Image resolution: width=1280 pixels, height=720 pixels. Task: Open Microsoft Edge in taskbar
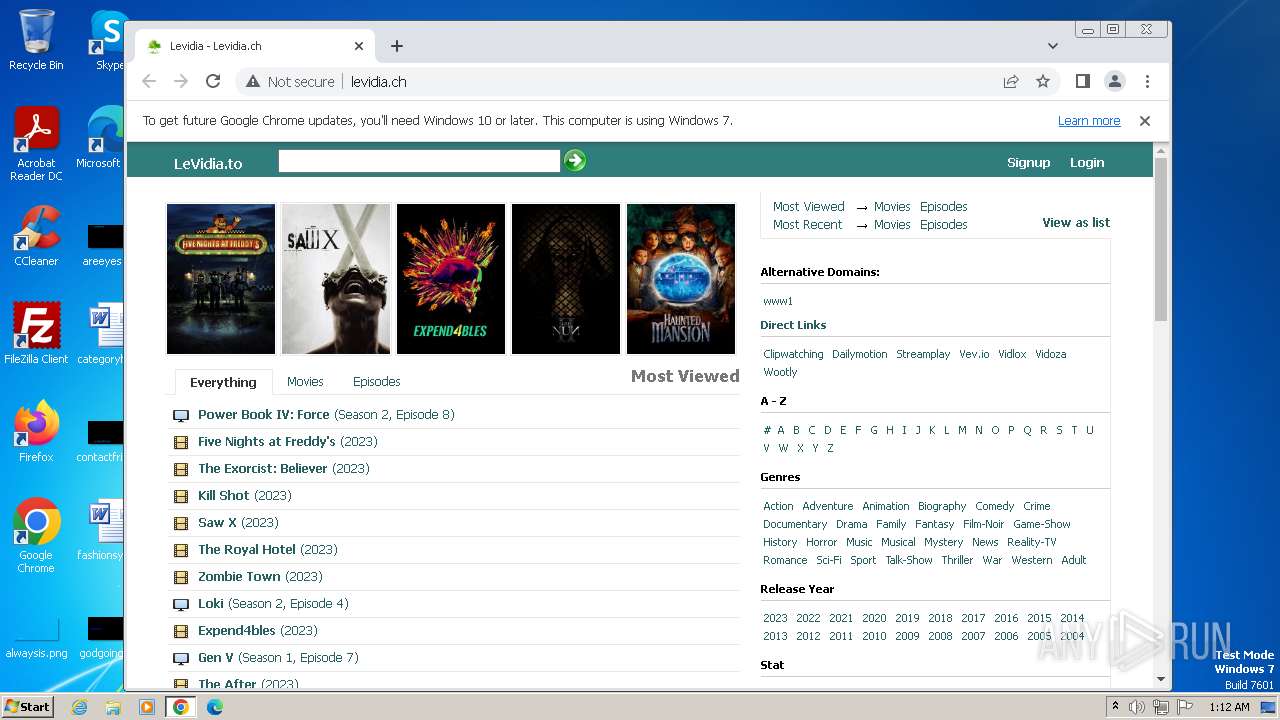point(214,707)
